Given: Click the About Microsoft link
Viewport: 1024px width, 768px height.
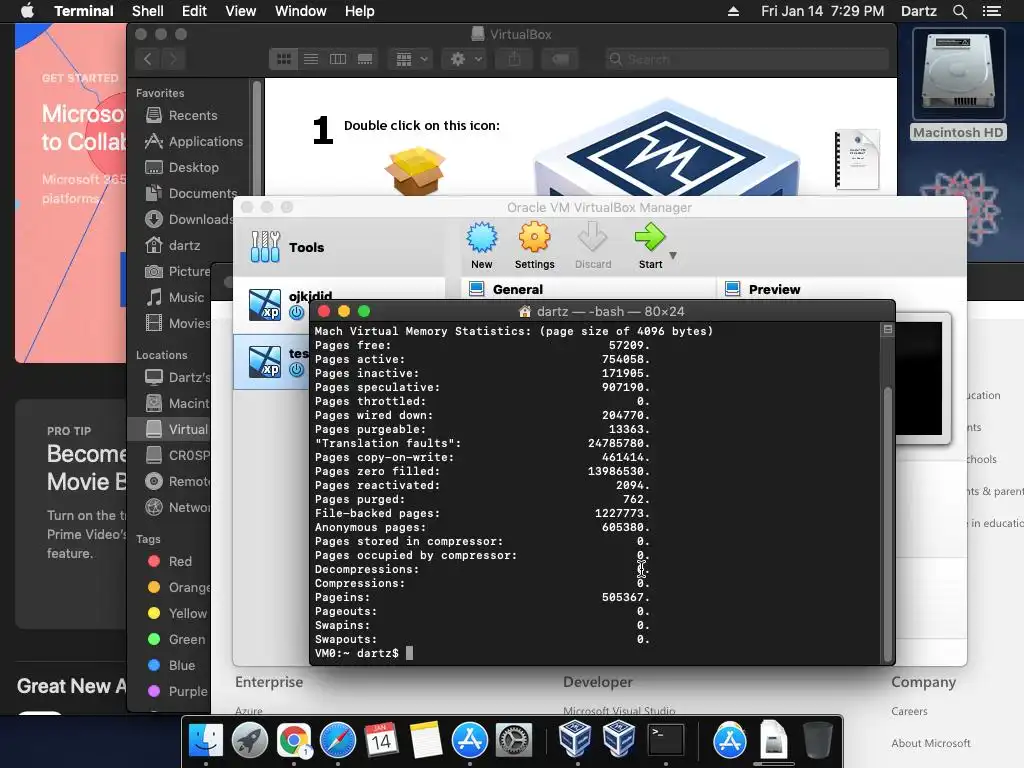Looking at the screenshot, I should point(931,743).
